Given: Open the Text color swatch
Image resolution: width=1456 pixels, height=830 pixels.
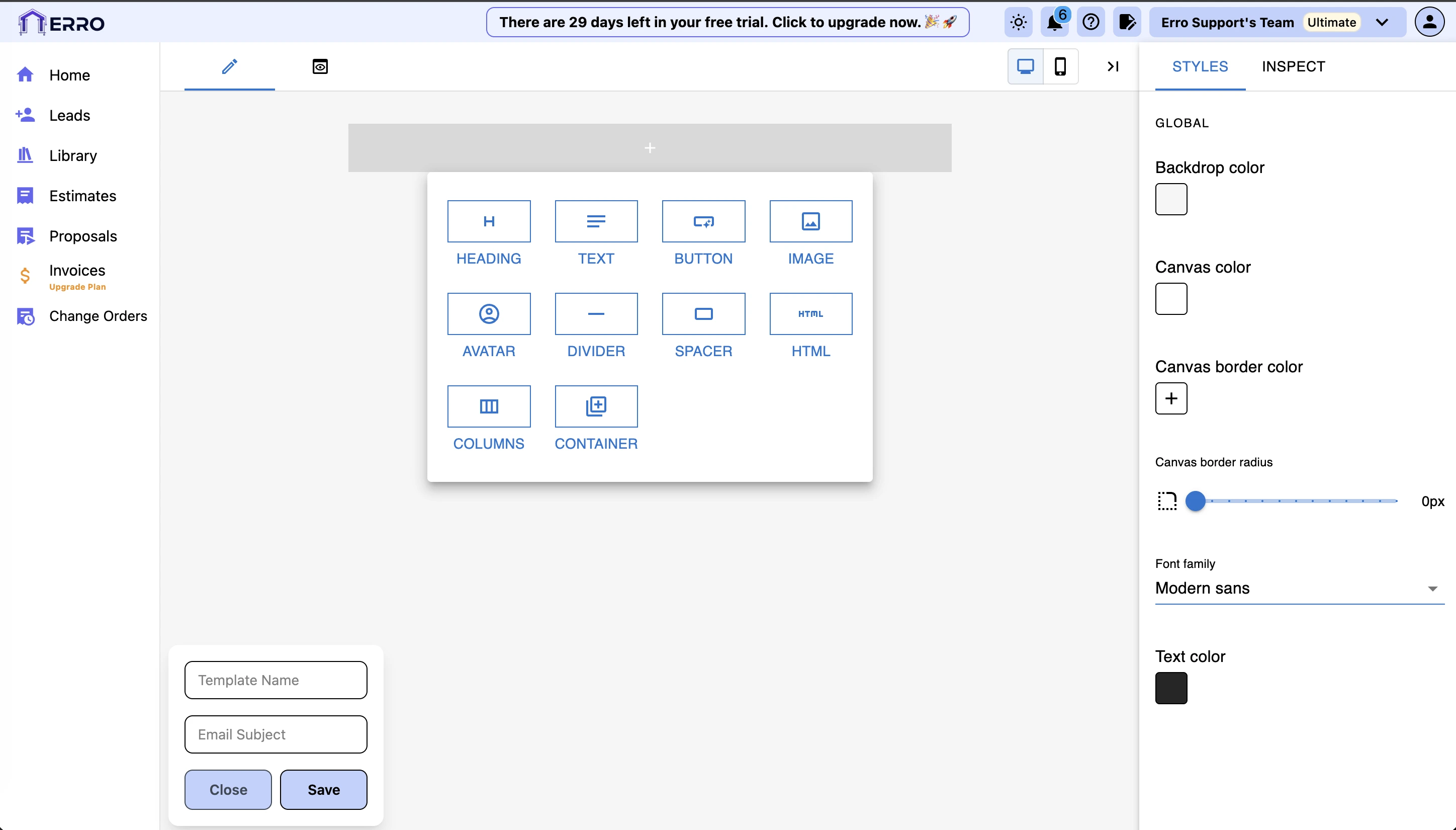Looking at the screenshot, I should pos(1170,688).
